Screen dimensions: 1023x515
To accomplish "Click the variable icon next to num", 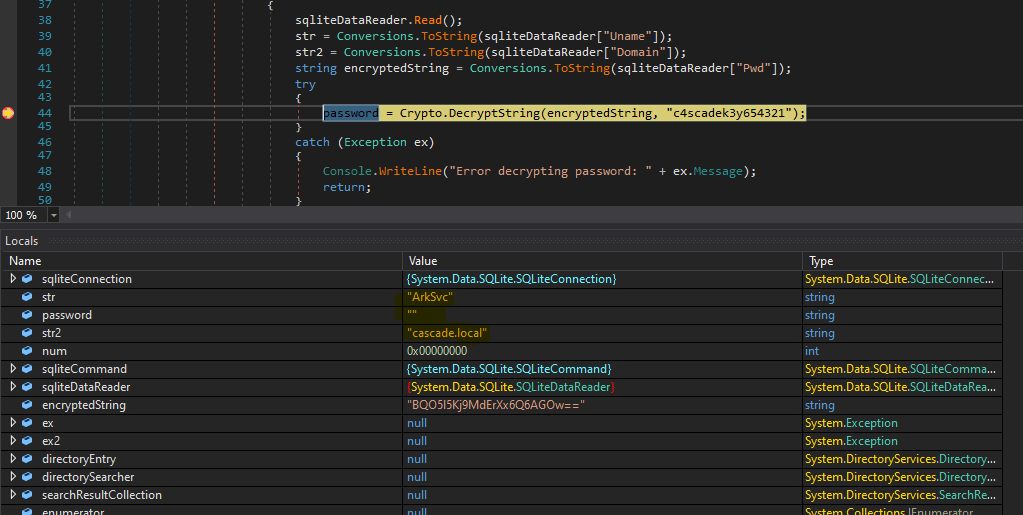I will point(28,351).
